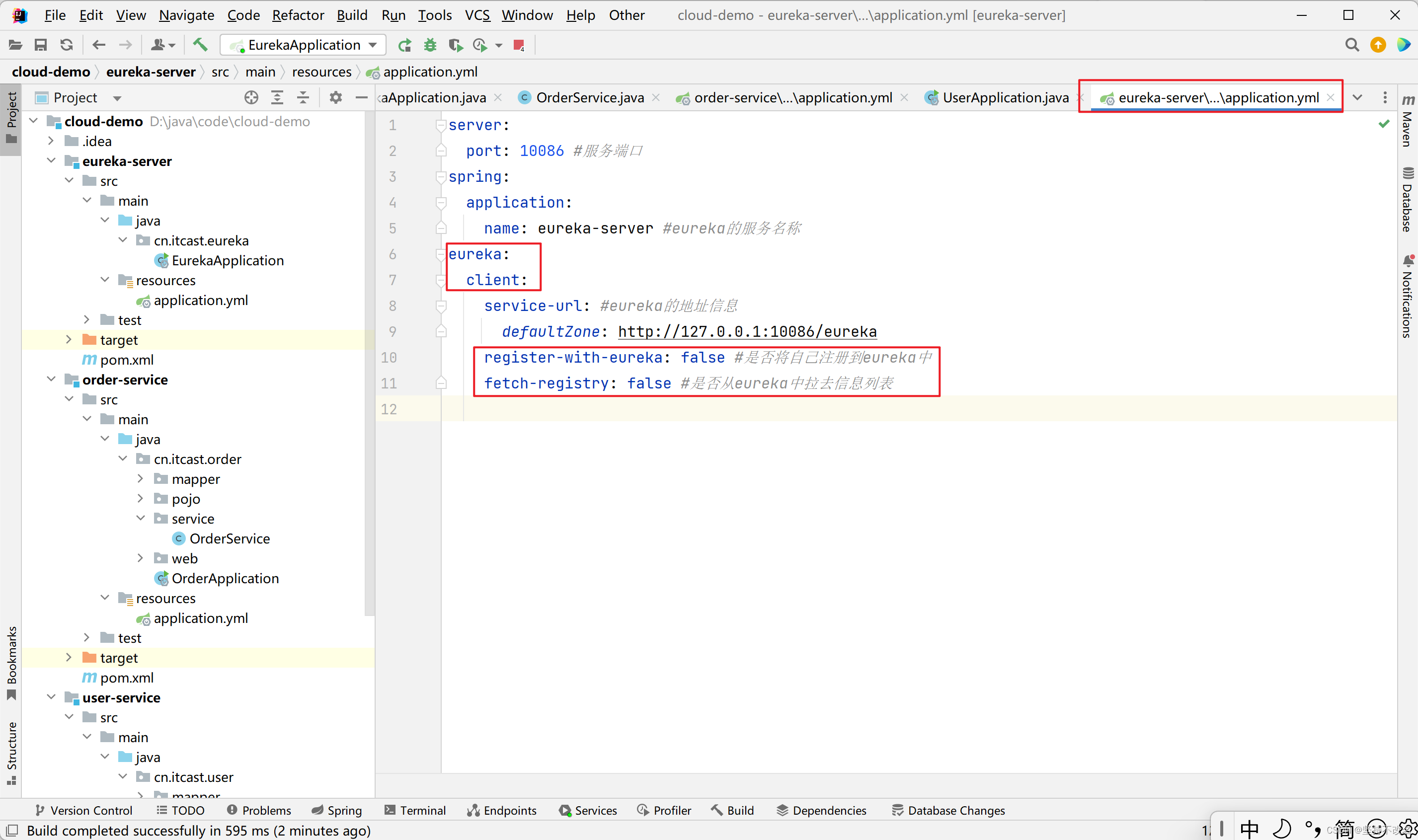Screen dimensions: 1418x840
Task: Open the EurekaApplication run configuration dropdown
Action: [x=372, y=45]
